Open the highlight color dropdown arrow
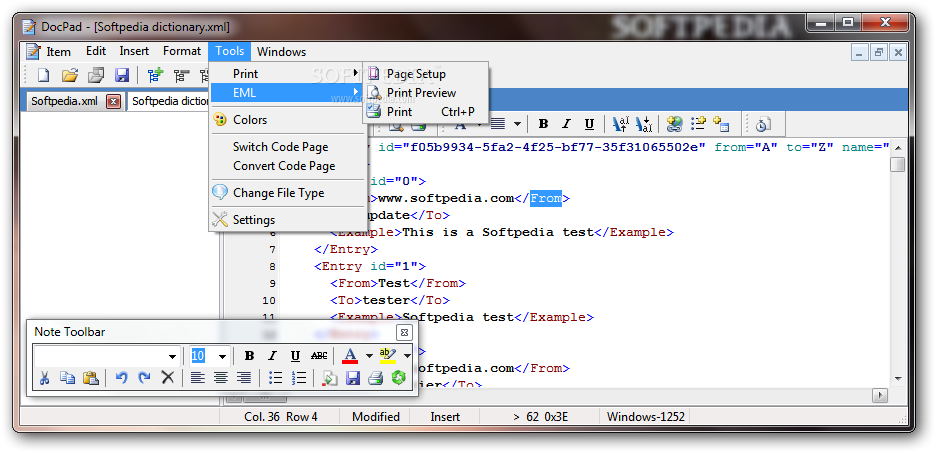Viewport: 936px width, 453px height. coord(407,356)
